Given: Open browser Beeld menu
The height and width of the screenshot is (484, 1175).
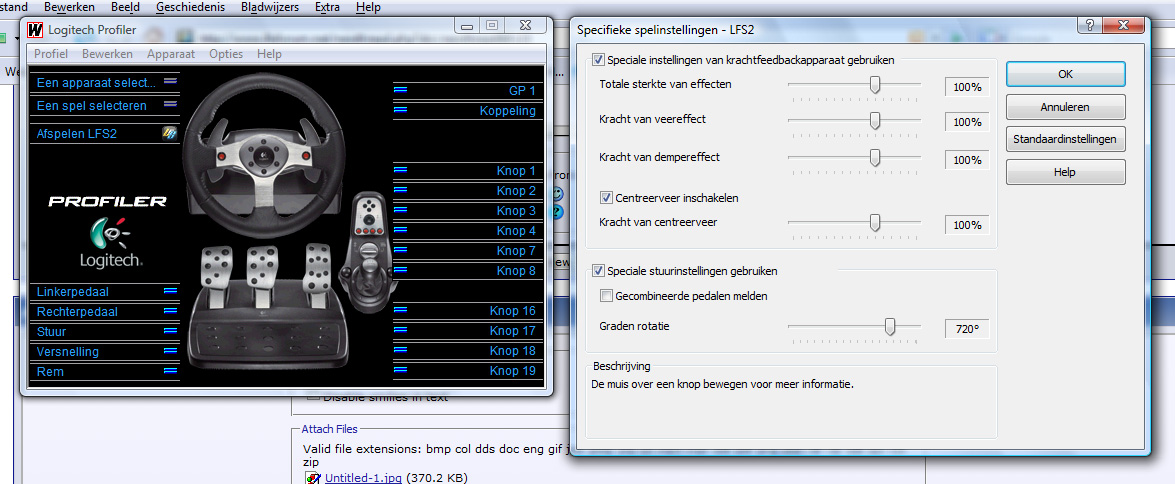Looking at the screenshot, I should pos(124,7).
